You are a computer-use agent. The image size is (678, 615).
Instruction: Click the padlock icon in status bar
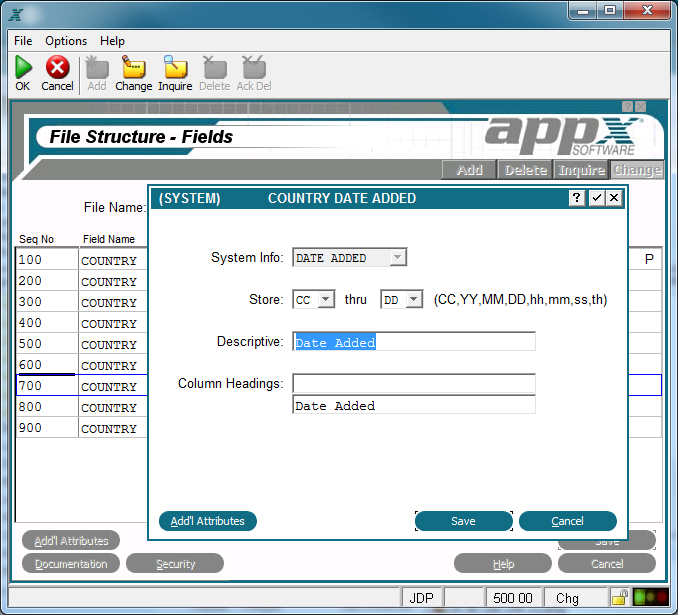(x=620, y=598)
